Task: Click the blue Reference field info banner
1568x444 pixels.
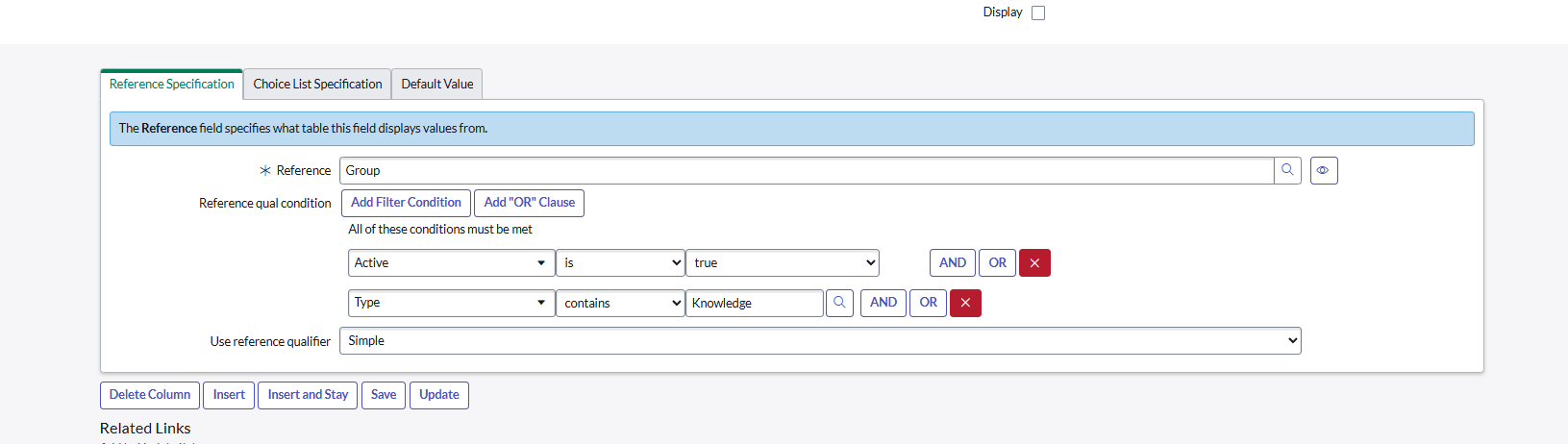Action: 792,129
